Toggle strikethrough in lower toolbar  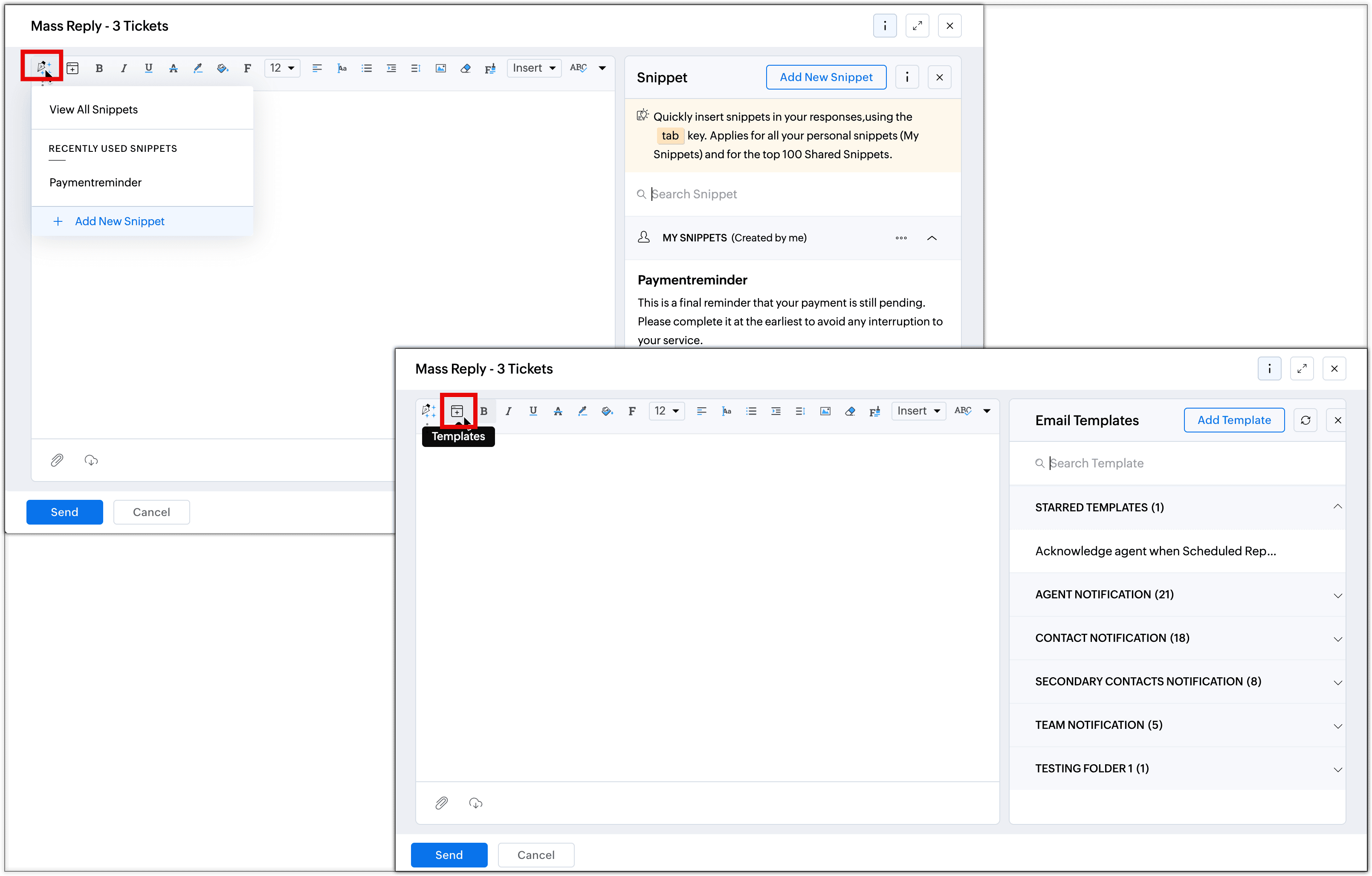(558, 411)
